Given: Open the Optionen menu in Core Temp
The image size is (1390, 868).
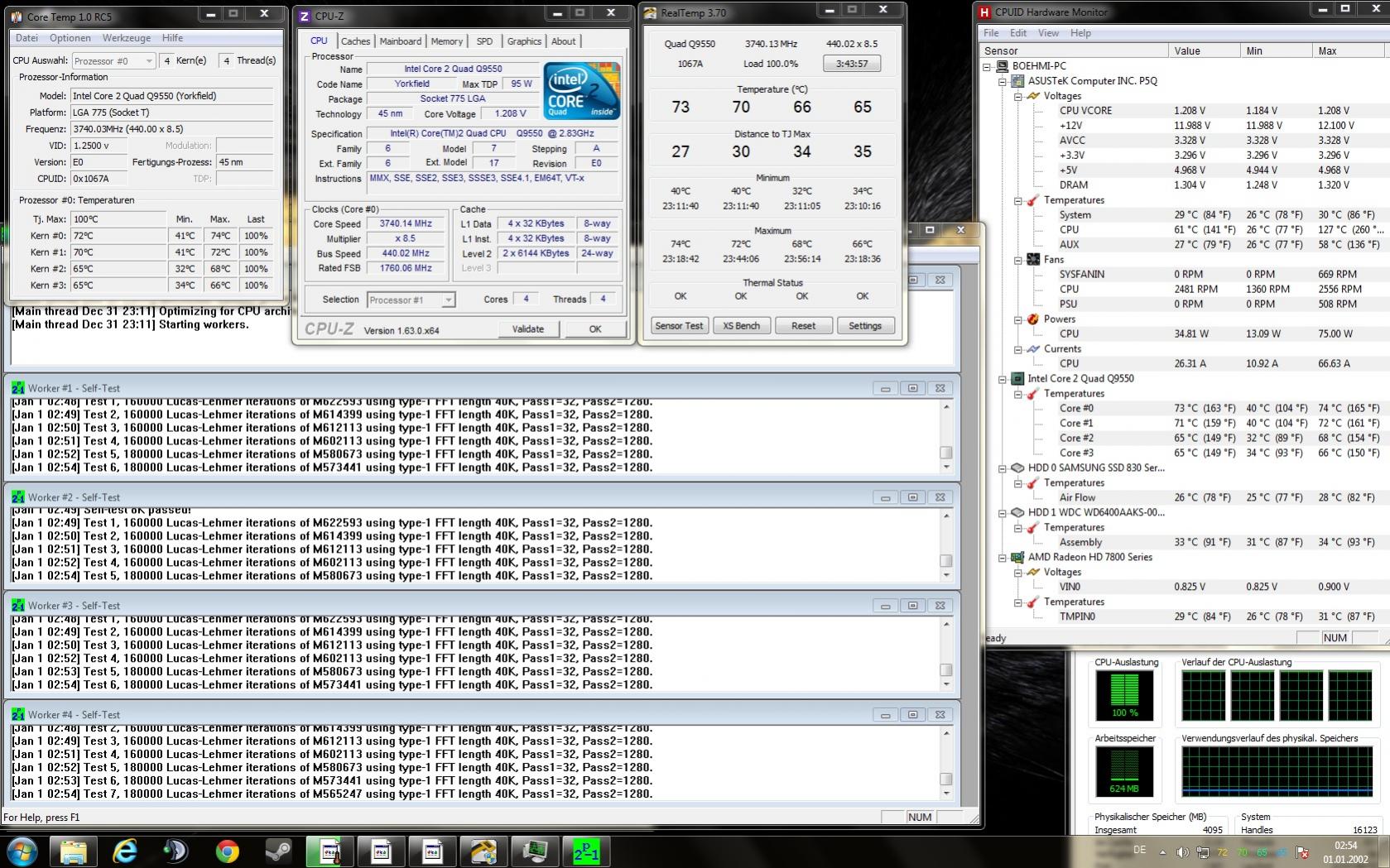Looking at the screenshot, I should 70,38.
